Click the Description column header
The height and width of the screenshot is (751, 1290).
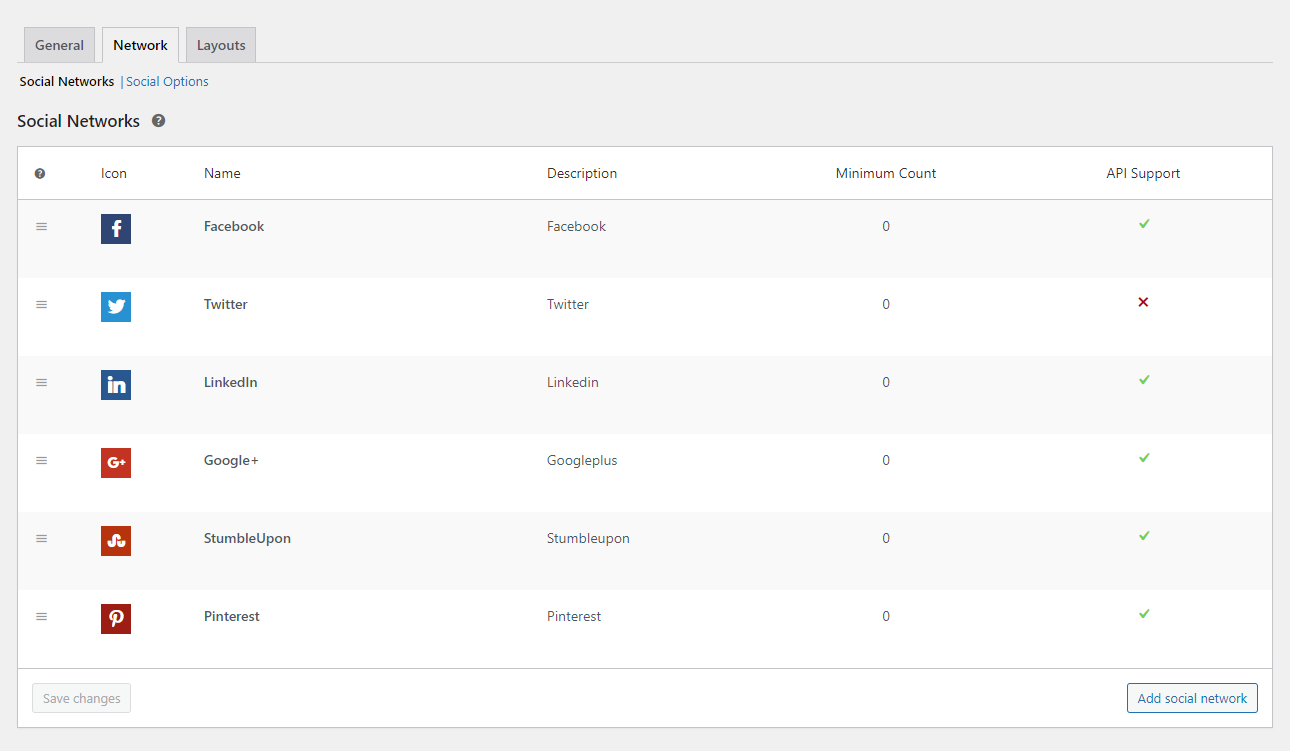[x=582, y=174]
